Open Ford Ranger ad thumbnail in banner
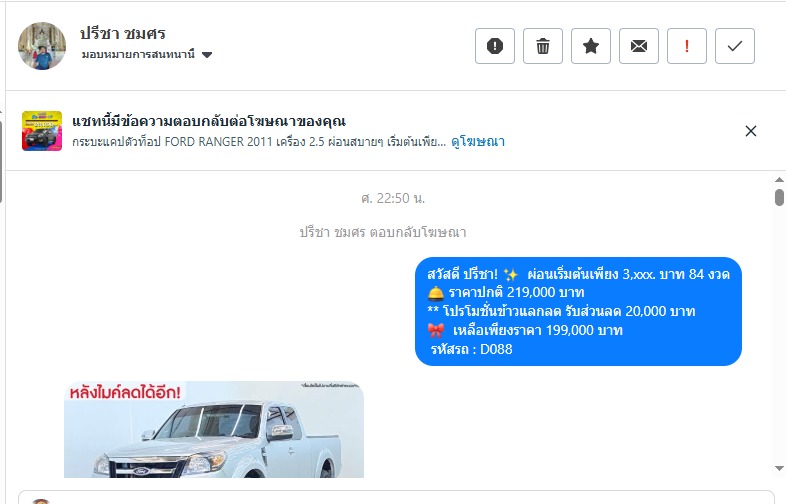This screenshot has width=786, height=504. [x=42, y=131]
